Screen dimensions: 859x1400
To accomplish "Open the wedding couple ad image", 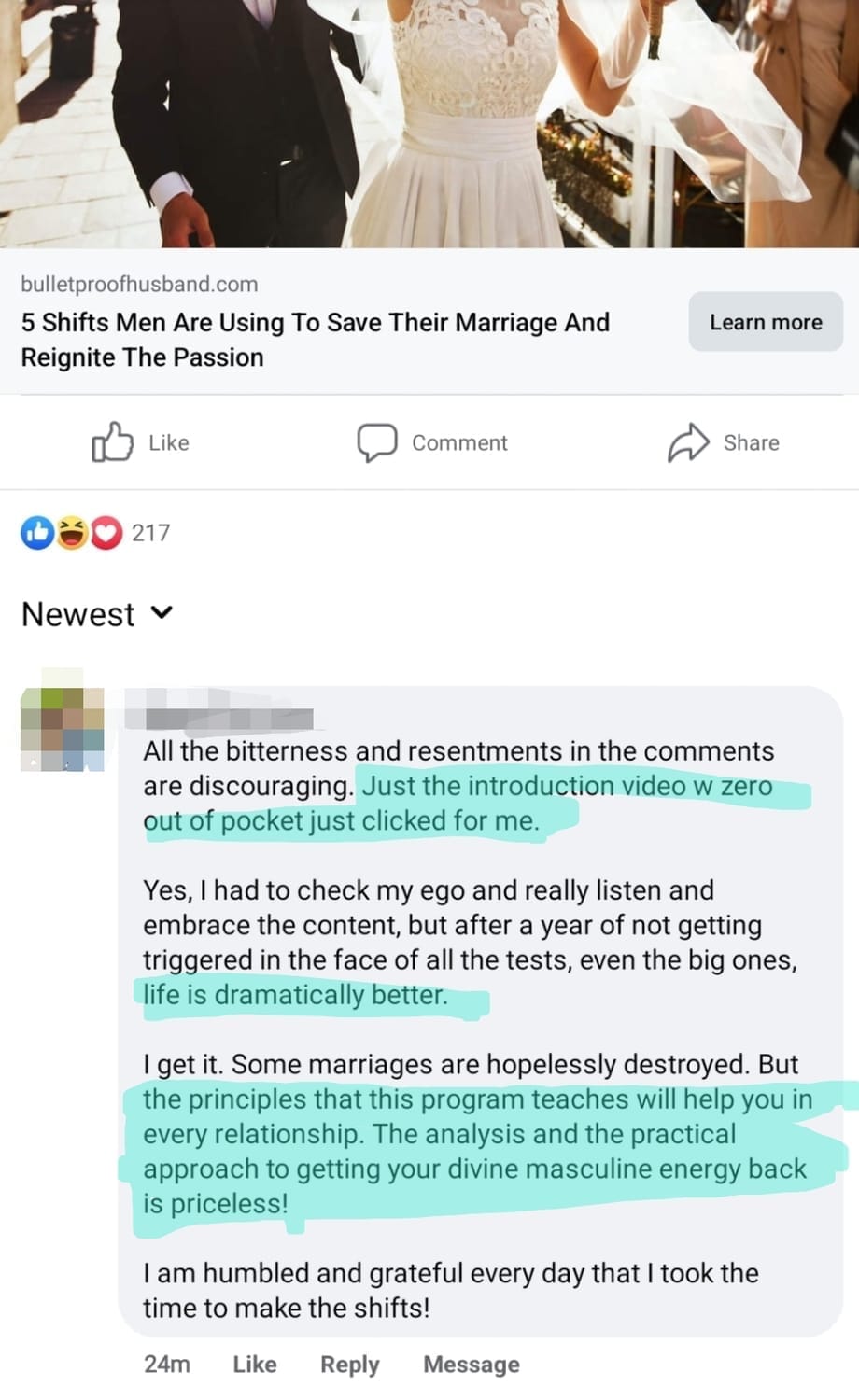I will click(429, 123).
